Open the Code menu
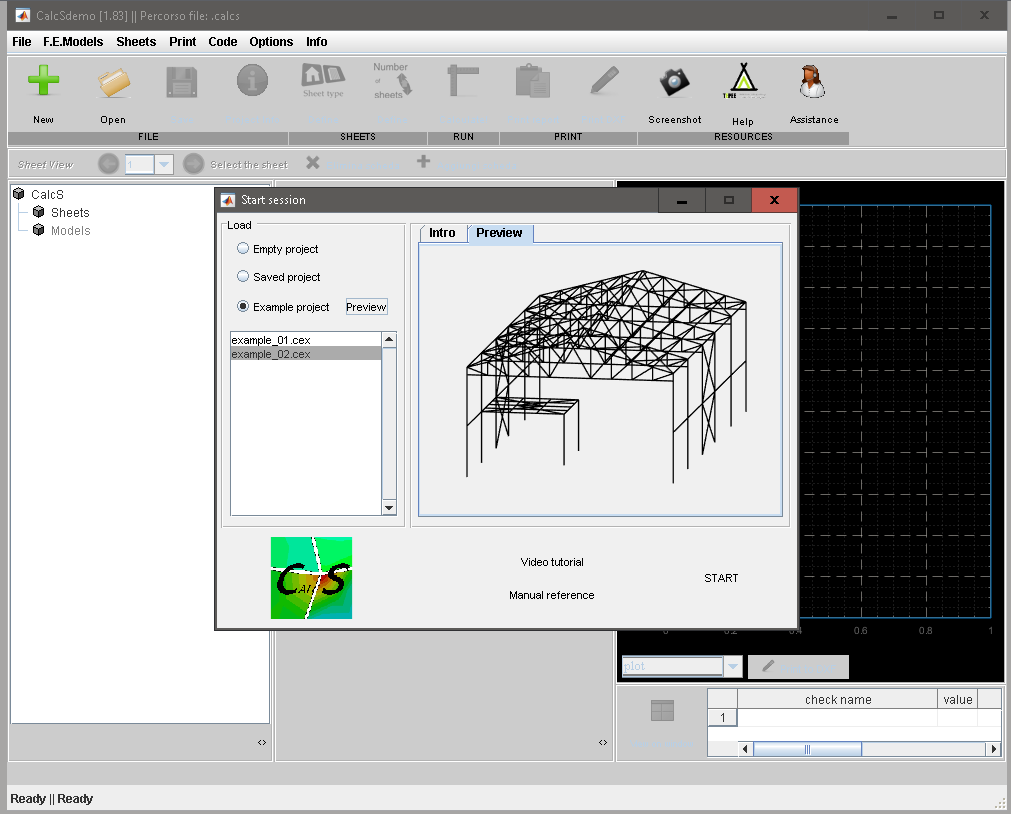Image resolution: width=1011 pixels, height=814 pixels. pos(222,42)
